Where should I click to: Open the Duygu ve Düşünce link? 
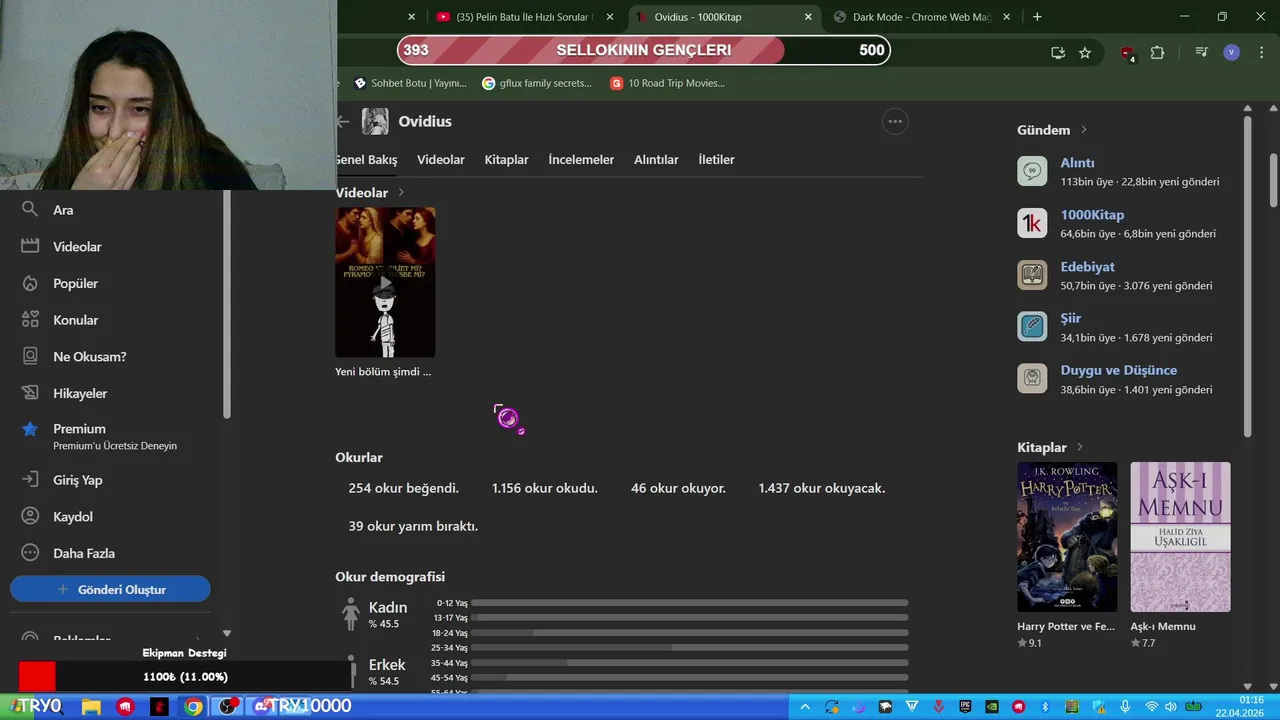coord(1118,370)
